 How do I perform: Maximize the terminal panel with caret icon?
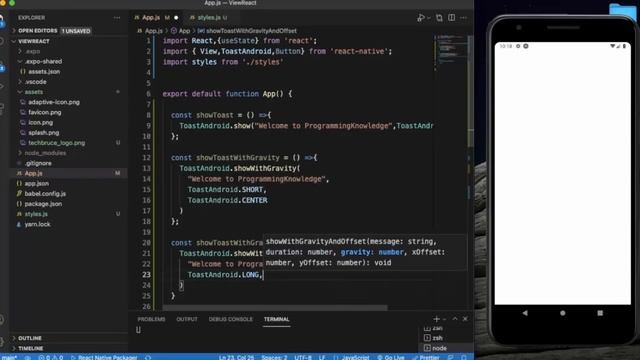455,319
